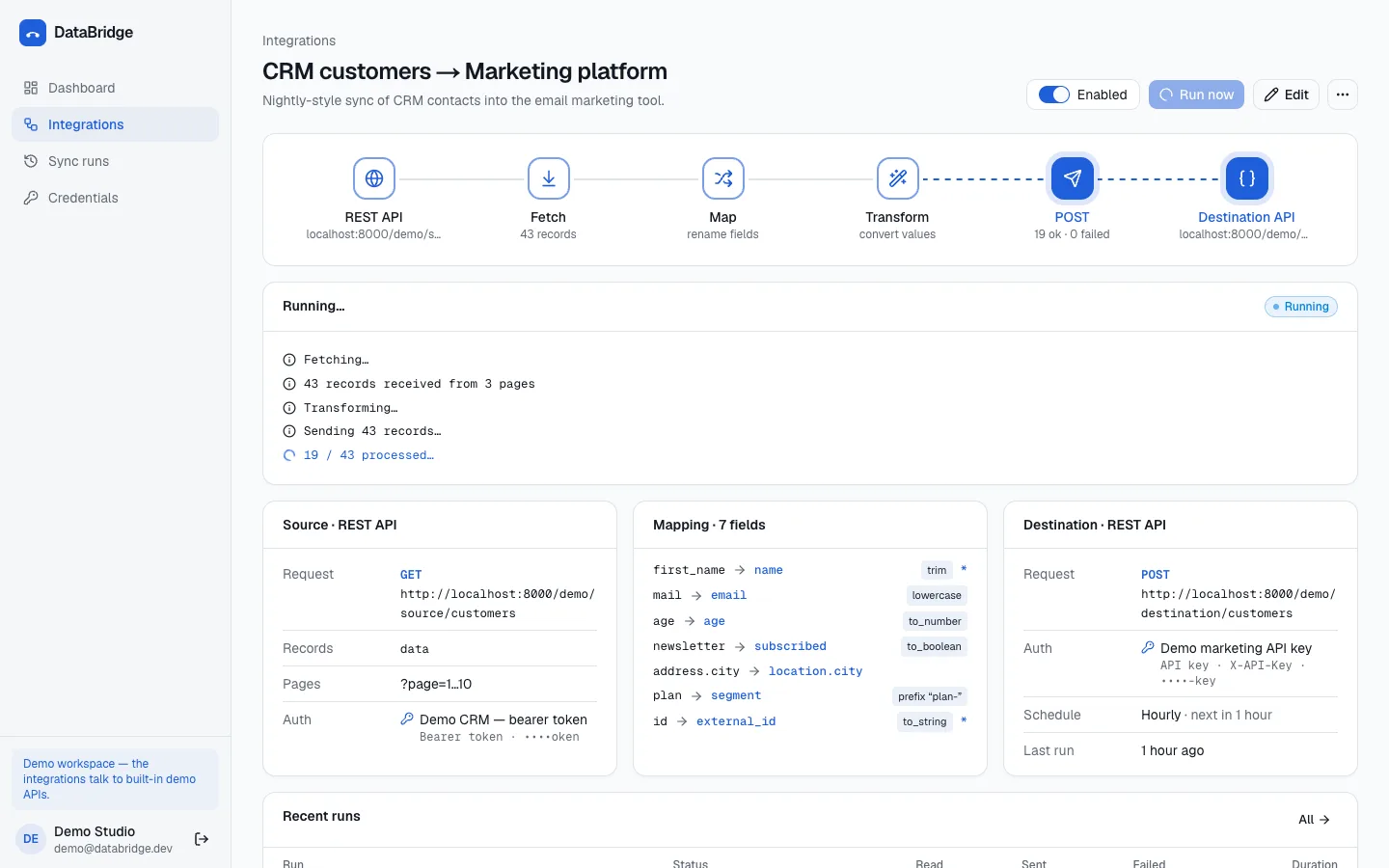
Task: Toggle the Enabled switch off
Action: 1054,95
